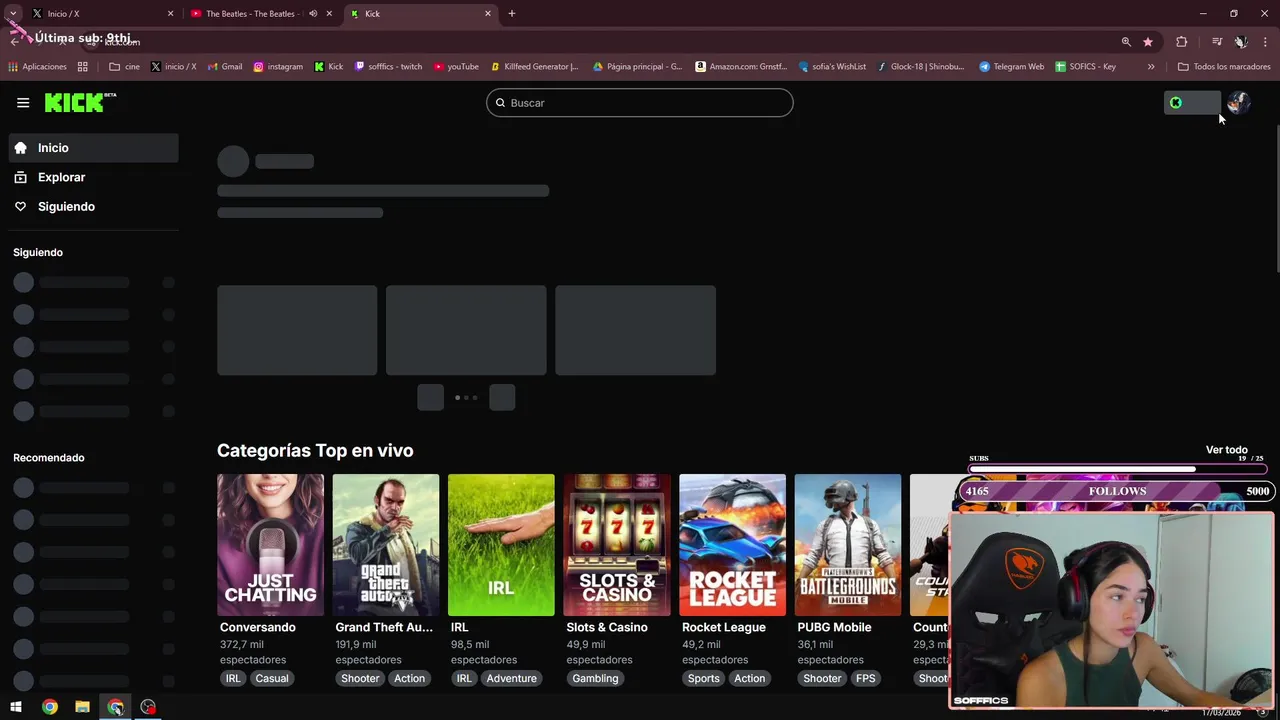Image resolution: width=1280 pixels, height=720 pixels.
Task: Click the Gambling tag under Slots & Casino
Action: pos(595,678)
